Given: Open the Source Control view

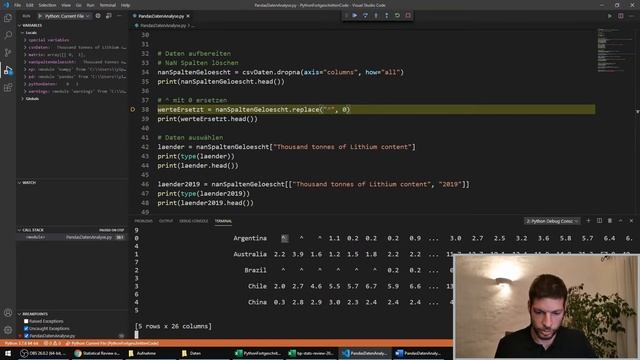Looking at the screenshot, I should click(x=8, y=53).
